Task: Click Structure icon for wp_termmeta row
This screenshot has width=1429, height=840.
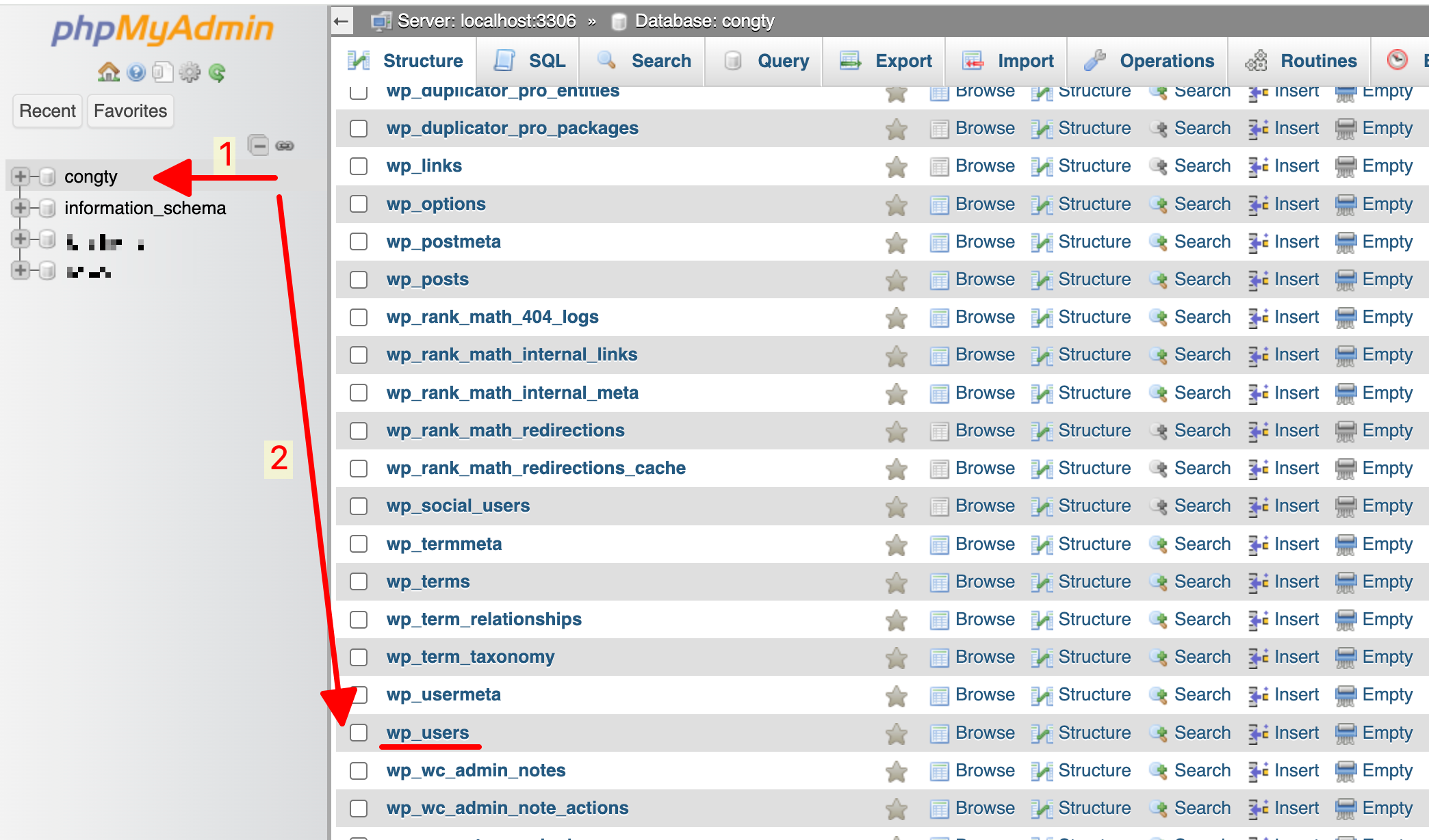Action: tap(1042, 544)
